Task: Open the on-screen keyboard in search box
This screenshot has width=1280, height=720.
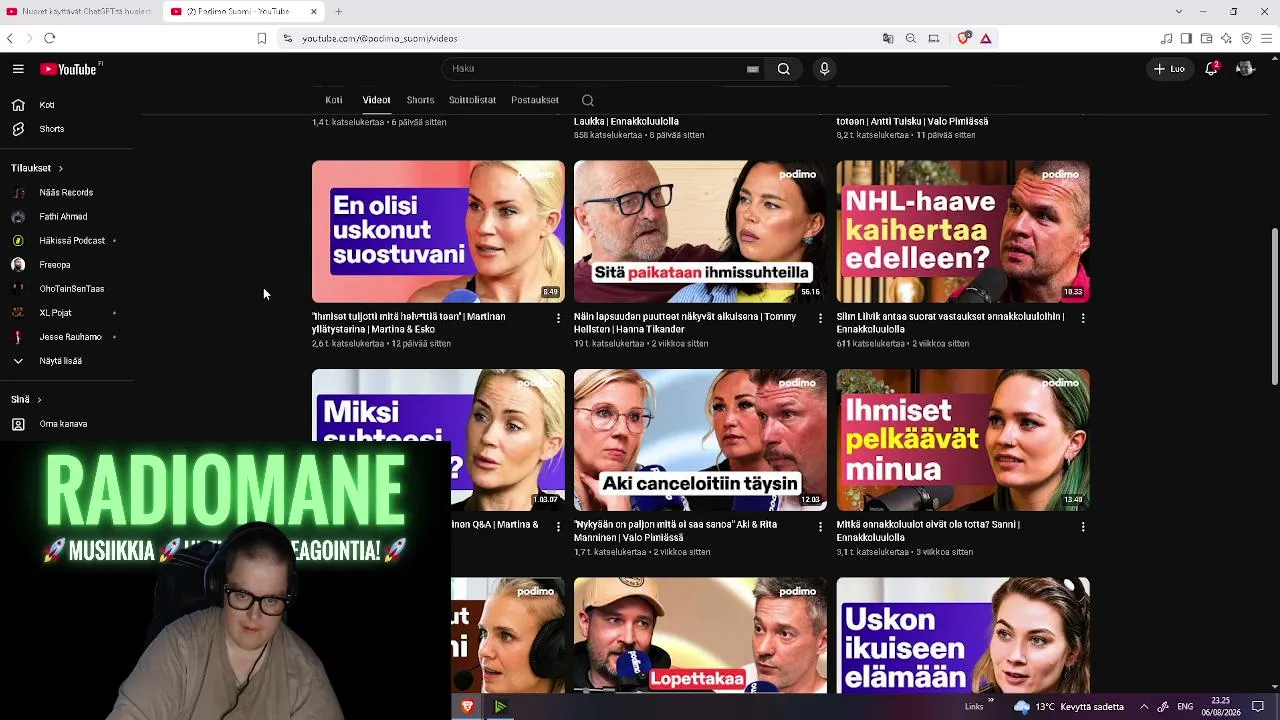Action: click(x=753, y=69)
